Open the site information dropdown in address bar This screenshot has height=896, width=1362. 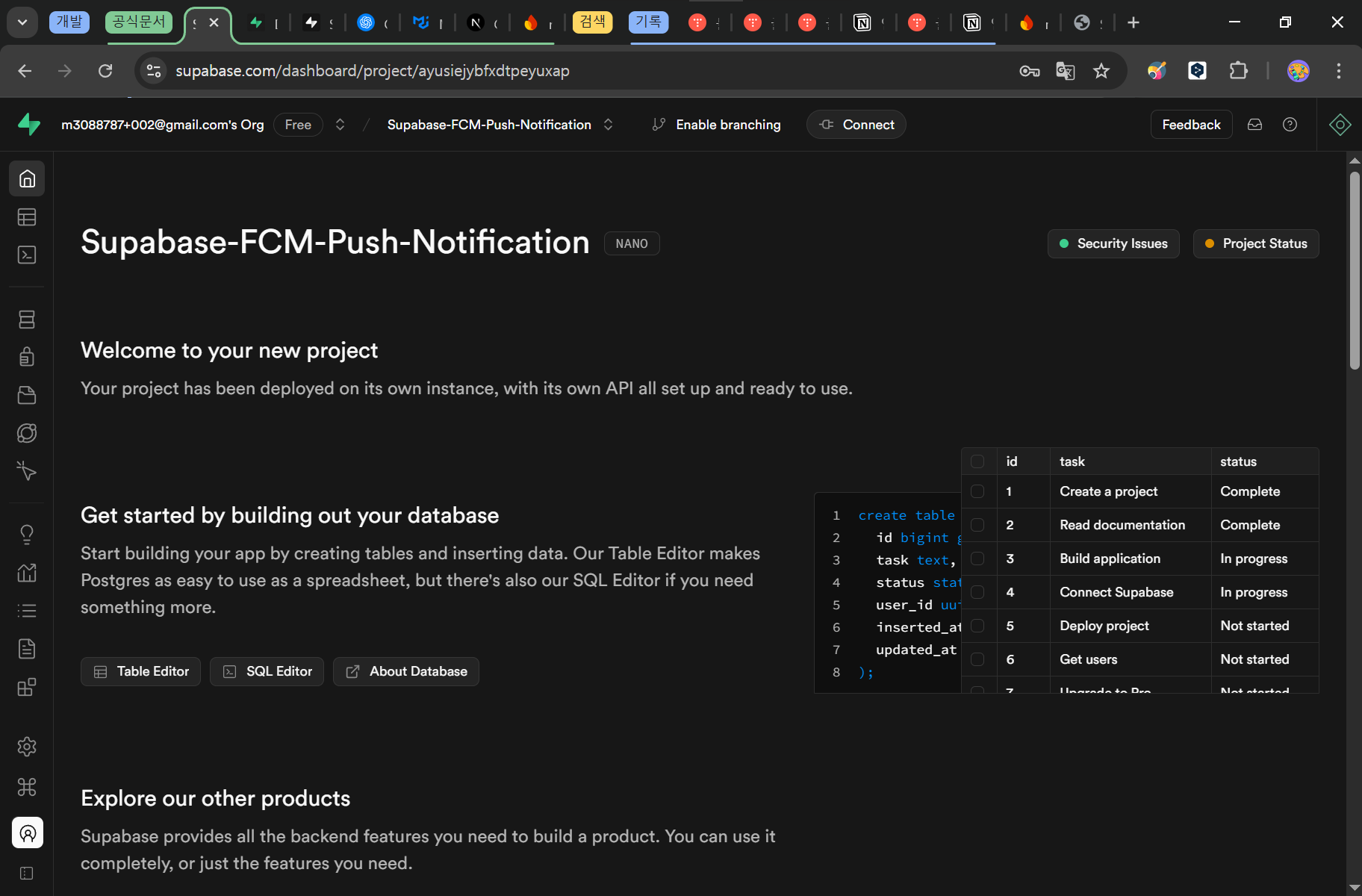tap(154, 71)
